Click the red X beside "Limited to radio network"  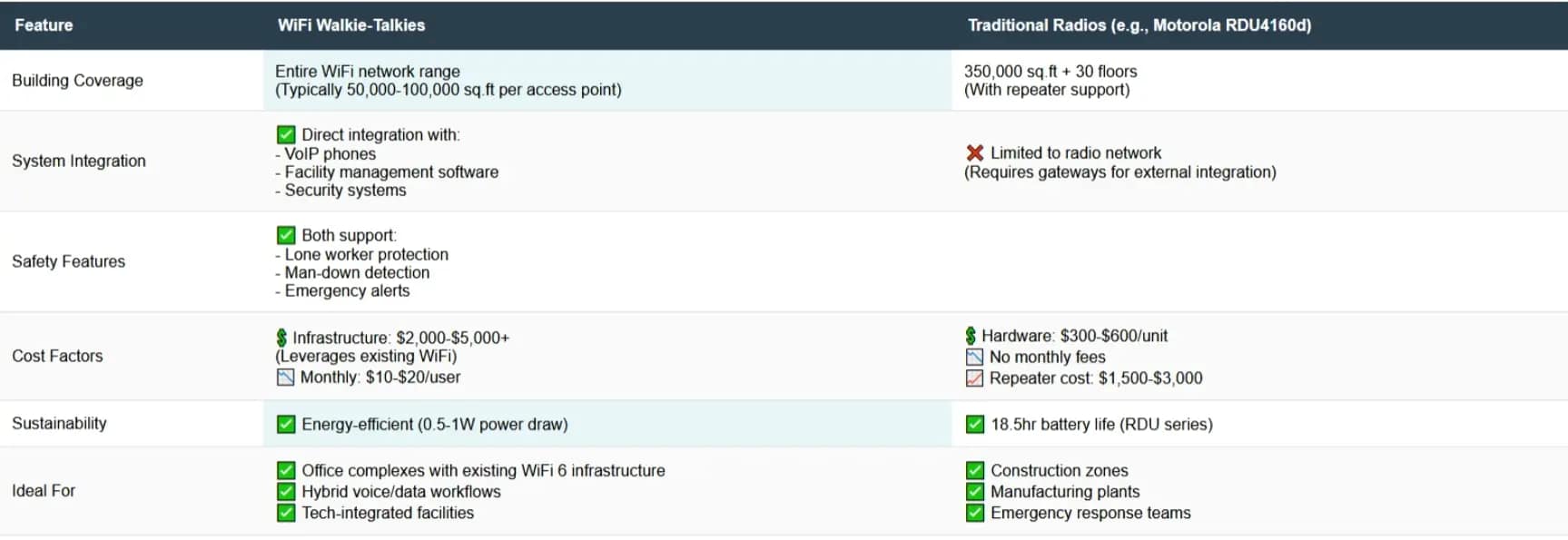975,153
